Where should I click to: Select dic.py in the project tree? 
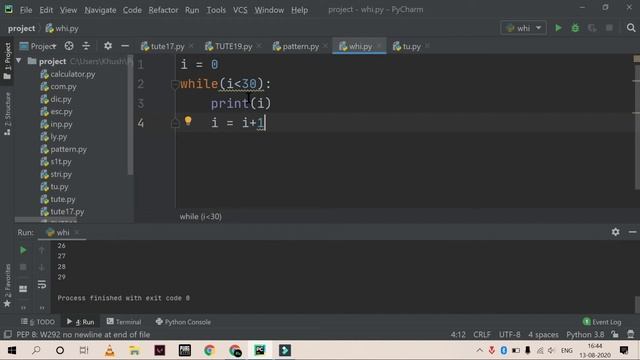[56, 99]
